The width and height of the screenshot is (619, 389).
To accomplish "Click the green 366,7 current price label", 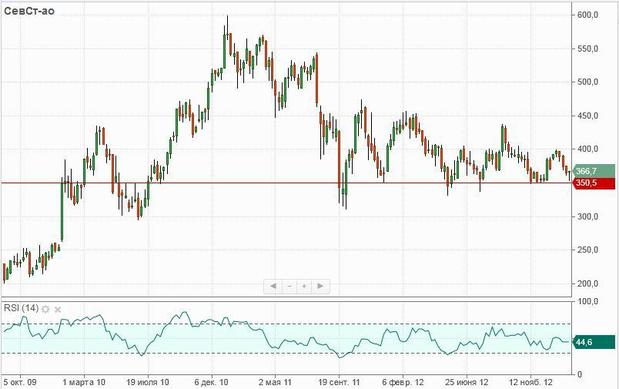I will [x=594, y=171].
